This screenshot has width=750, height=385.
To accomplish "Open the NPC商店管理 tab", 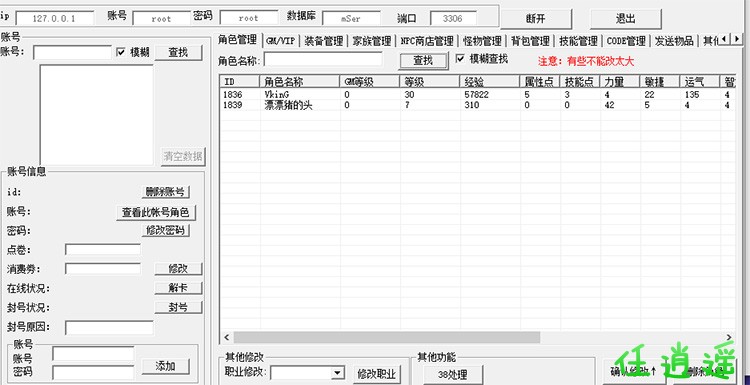I will [x=427, y=41].
